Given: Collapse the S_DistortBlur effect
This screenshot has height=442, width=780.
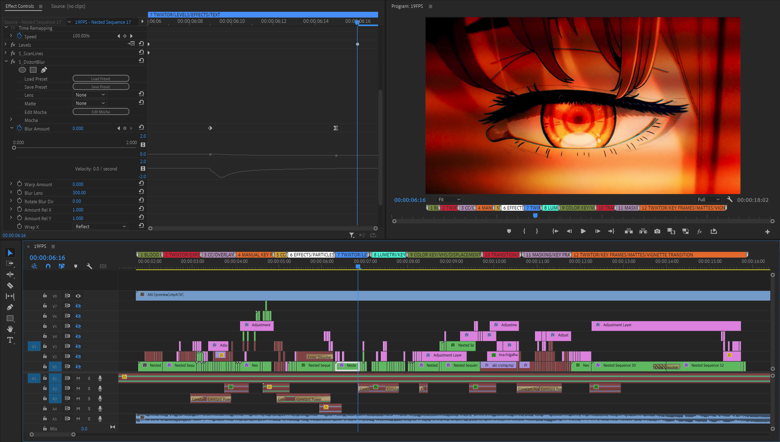Looking at the screenshot, I should click(x=6, y=62).
